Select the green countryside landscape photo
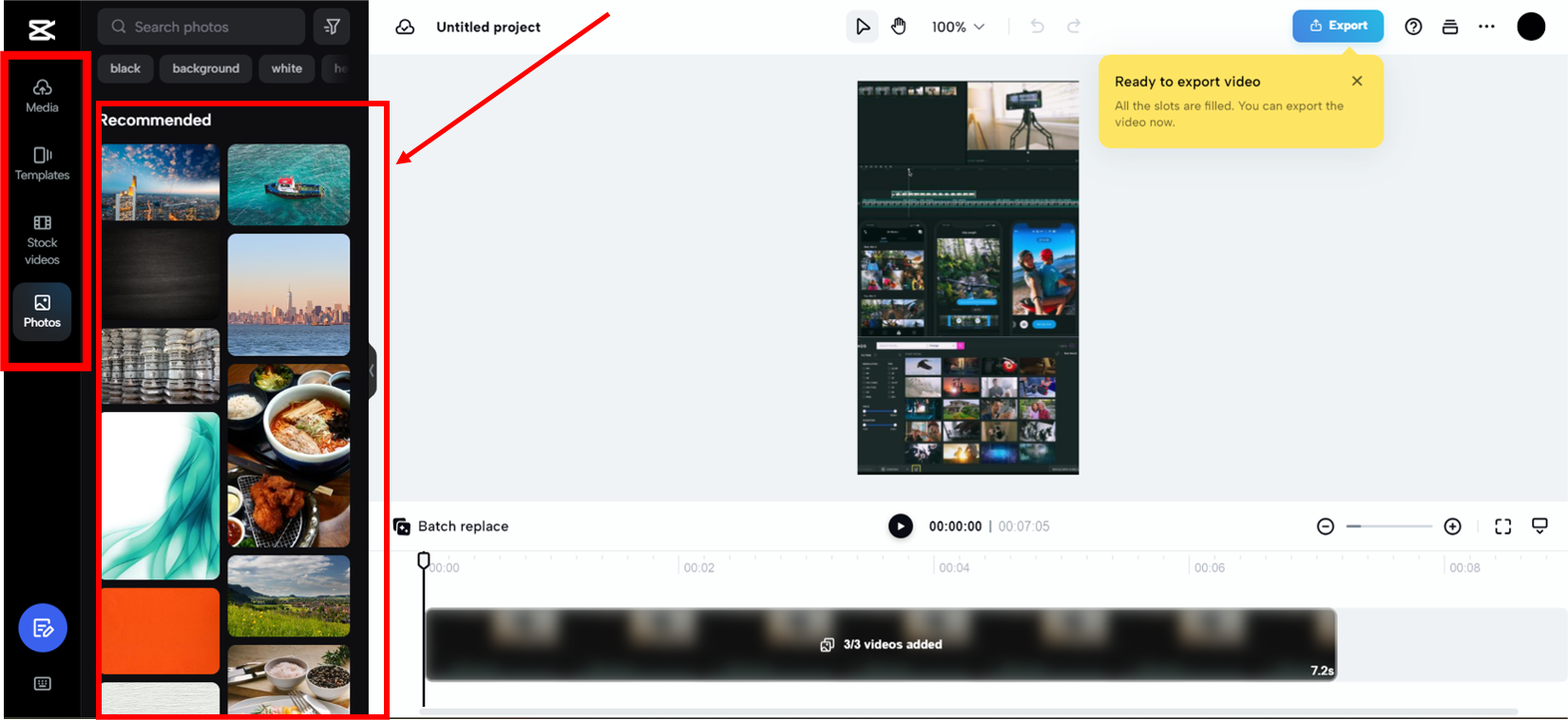 coord(289,596)
